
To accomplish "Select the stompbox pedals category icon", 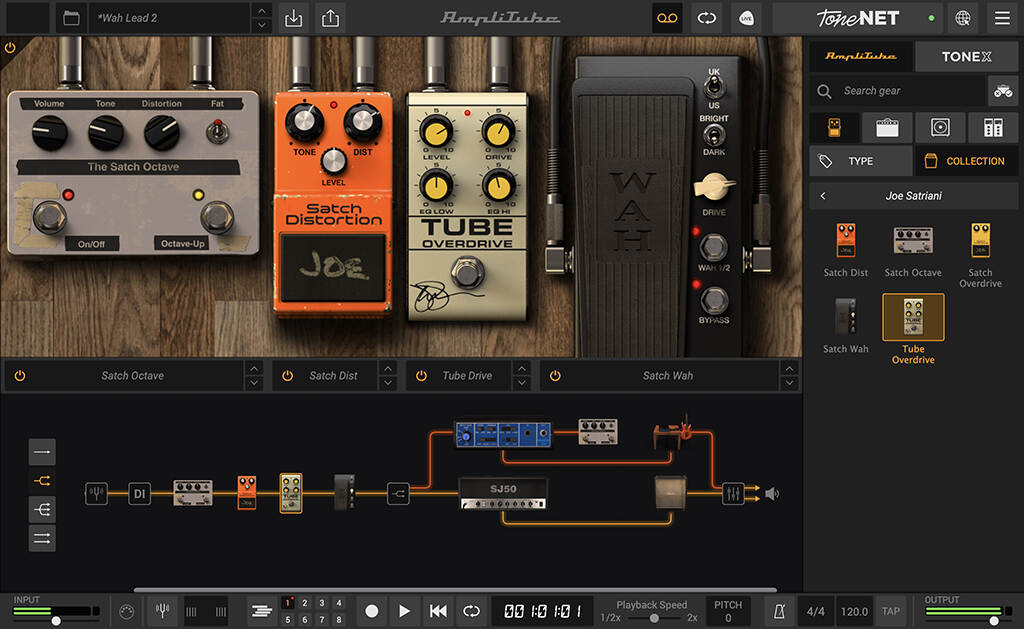I will 835,127.
